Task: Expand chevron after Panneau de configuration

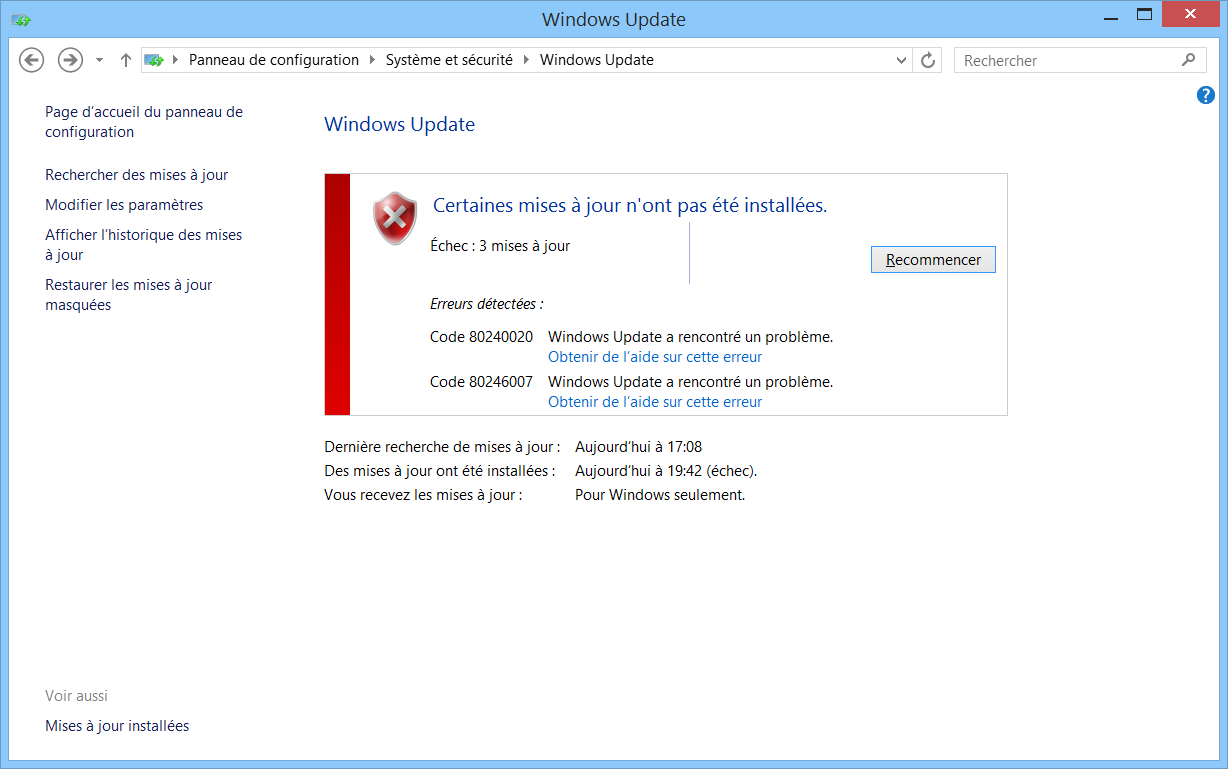Action: [x=372, y=60]
